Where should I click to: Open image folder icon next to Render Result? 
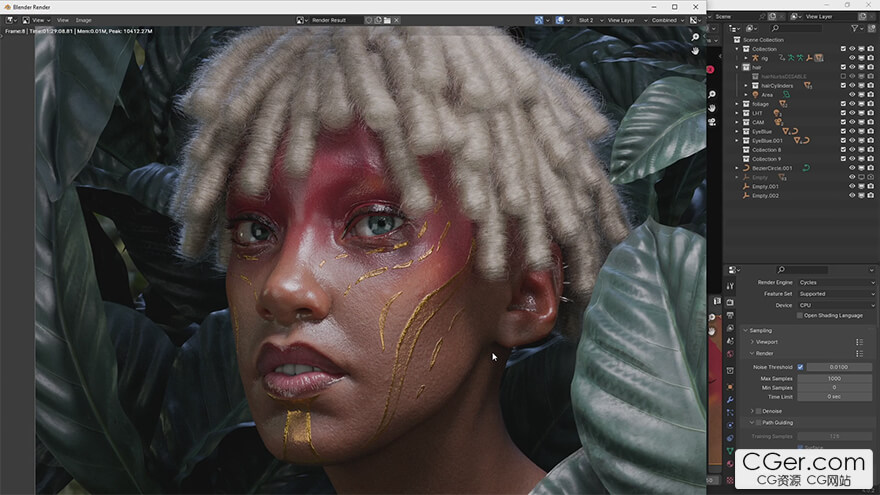click(387, 20)
